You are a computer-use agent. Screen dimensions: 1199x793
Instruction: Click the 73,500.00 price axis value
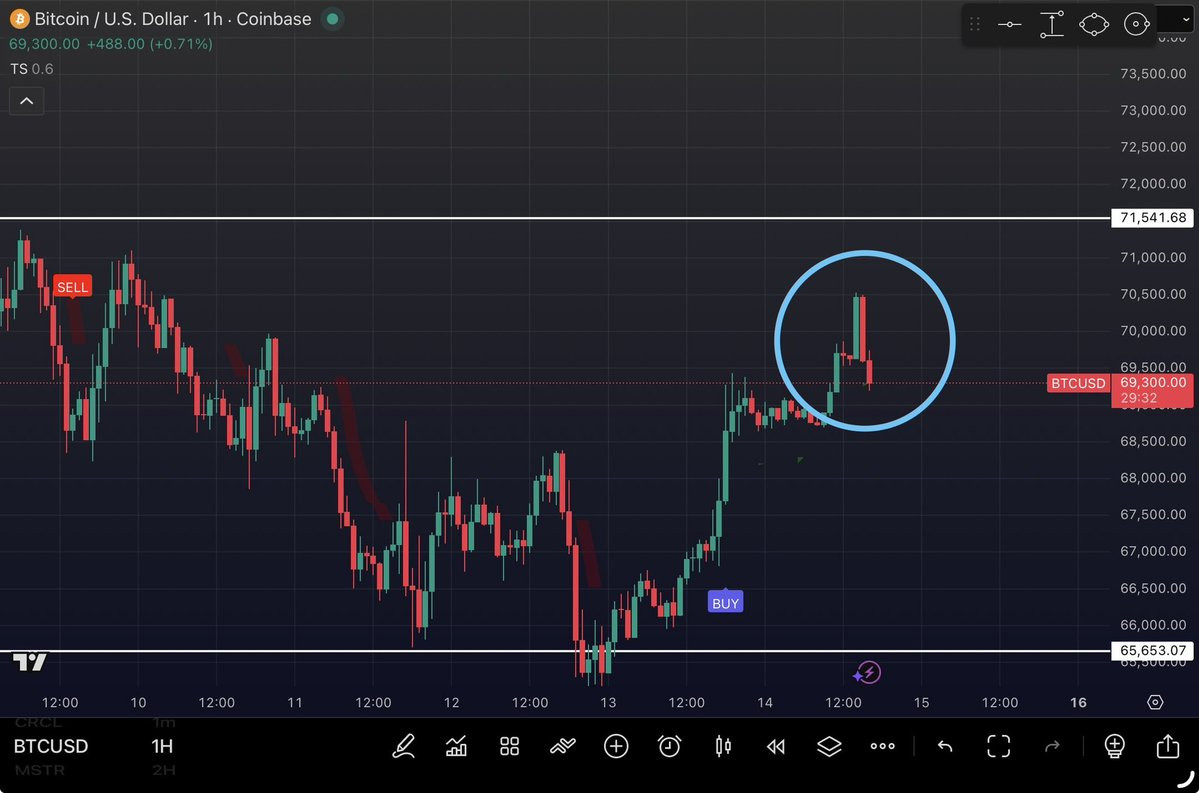(x=1153, y=73)
